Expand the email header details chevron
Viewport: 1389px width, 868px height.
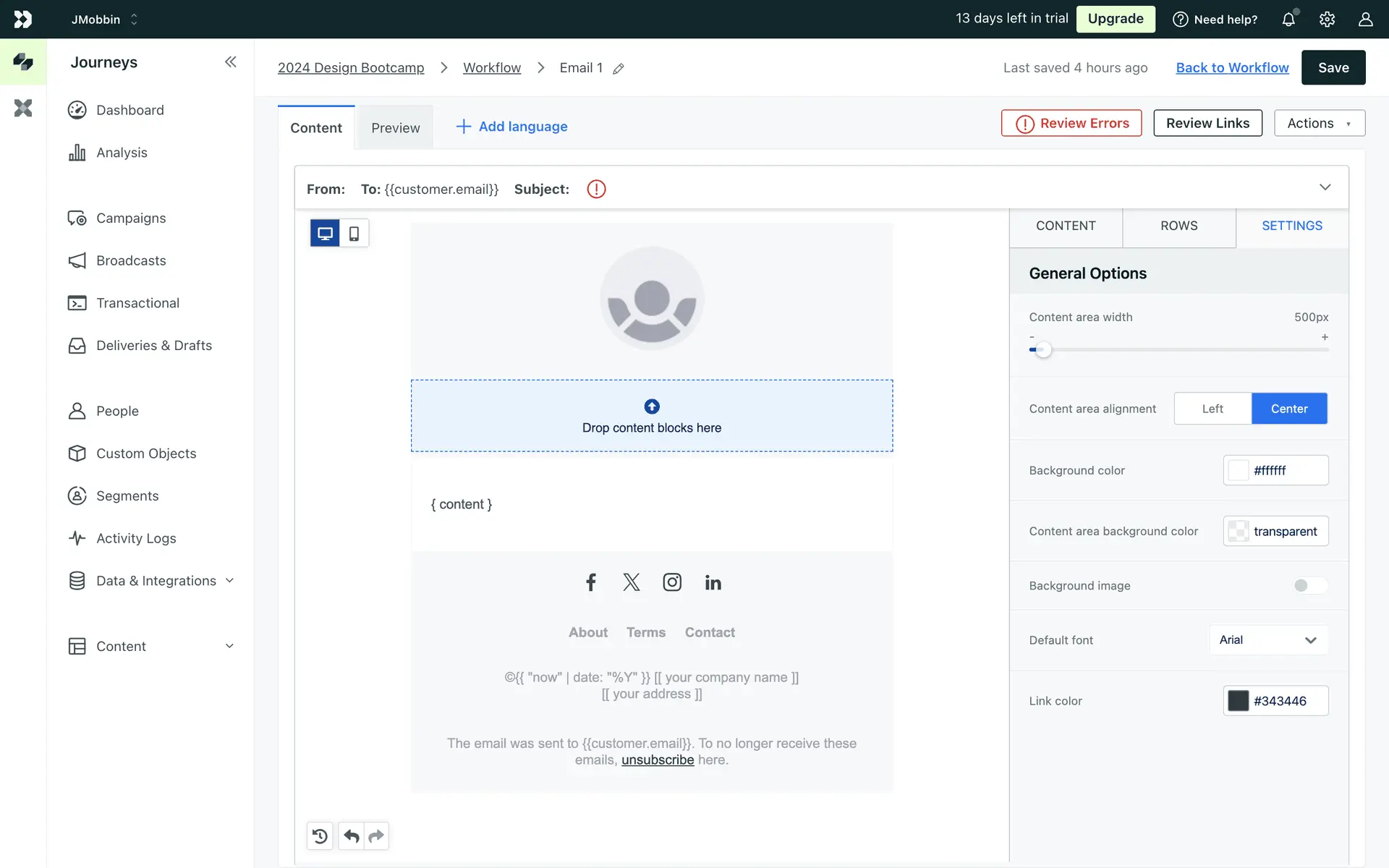click(x=1325, y=187)
